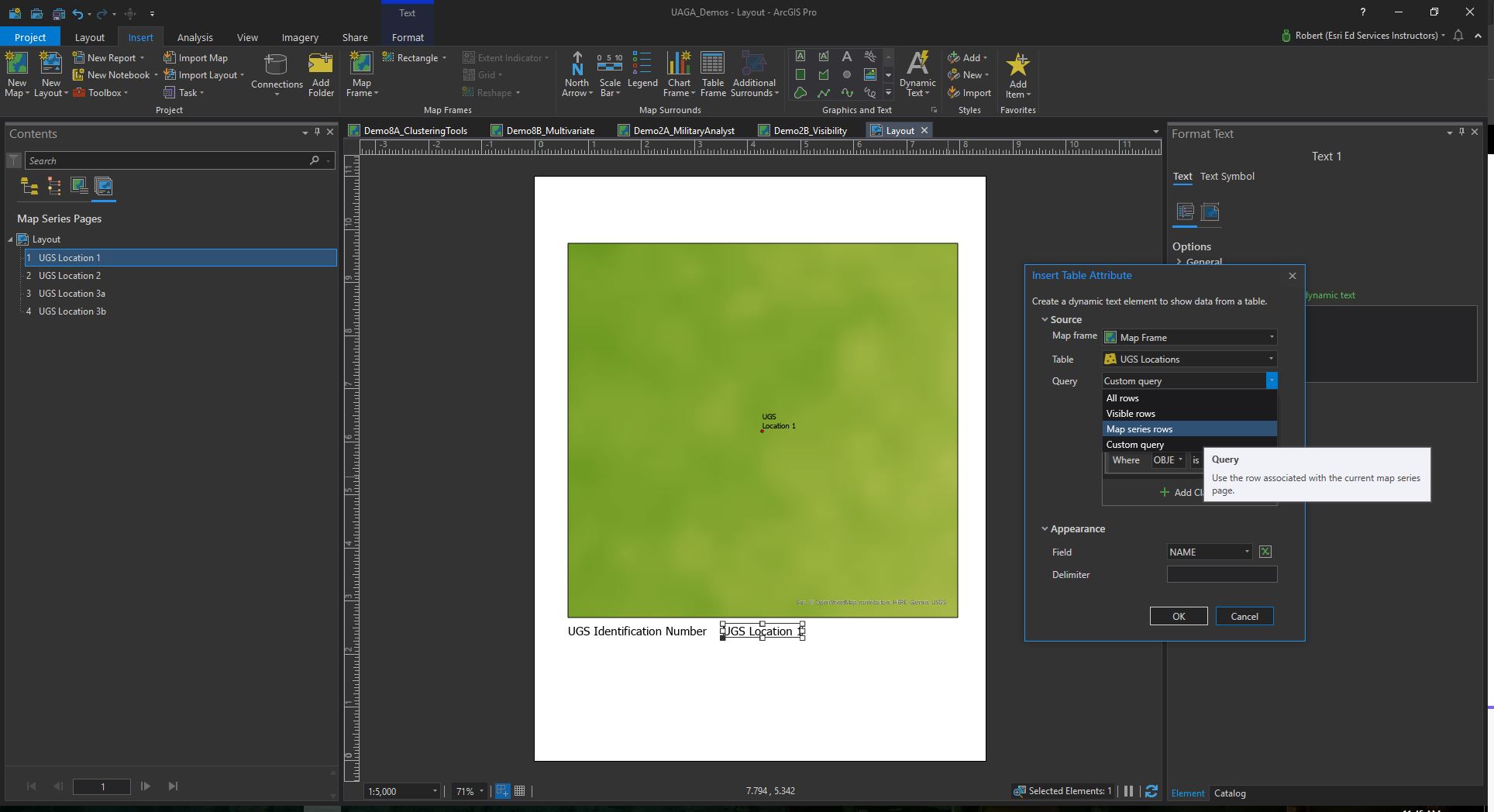Add a Table Frame map surround
1494x812 pixels.
click(712, 74)
